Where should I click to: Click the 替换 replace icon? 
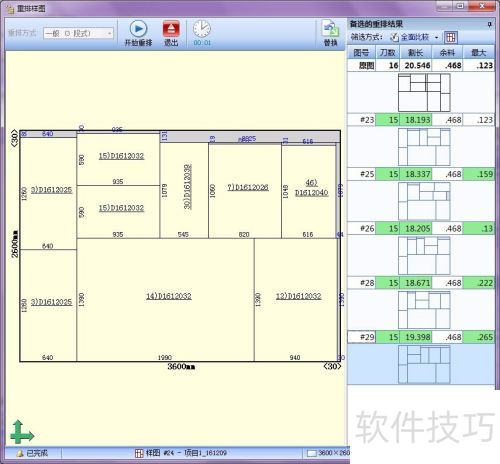point(330,29)
